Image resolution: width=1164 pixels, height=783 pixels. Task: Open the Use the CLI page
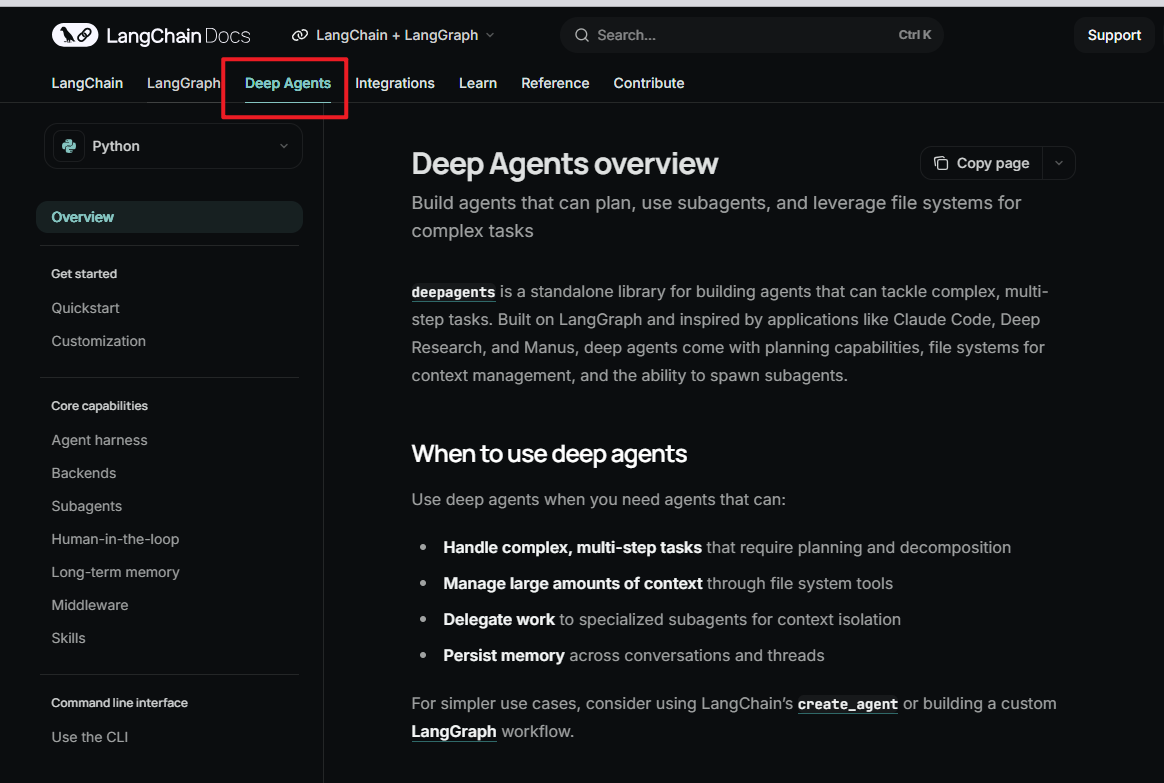click(90, 738)
